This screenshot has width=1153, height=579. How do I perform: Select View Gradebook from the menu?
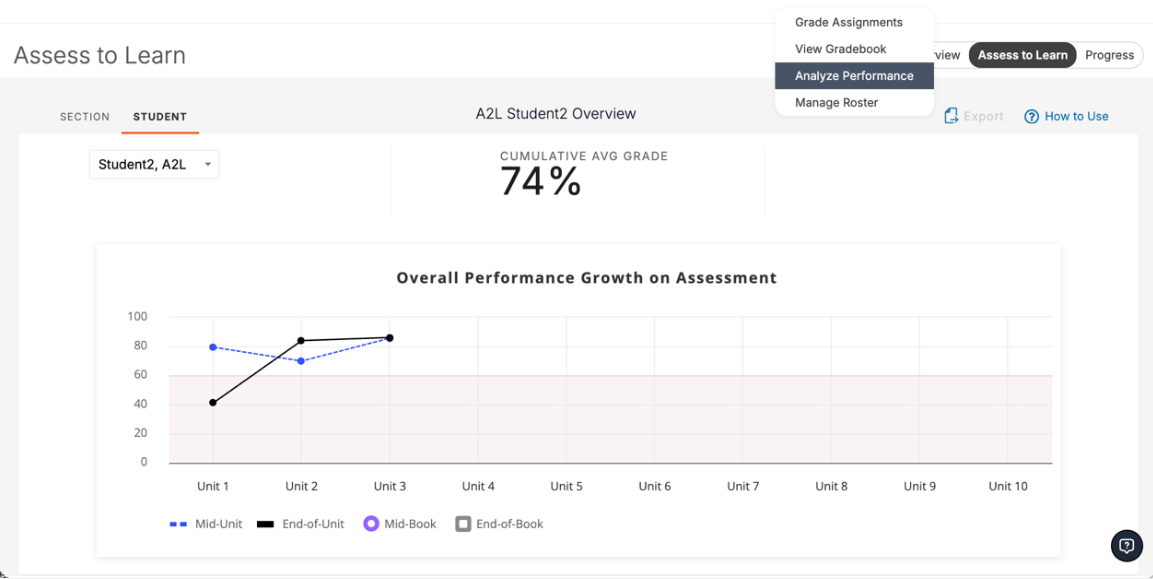coord(840,48)
